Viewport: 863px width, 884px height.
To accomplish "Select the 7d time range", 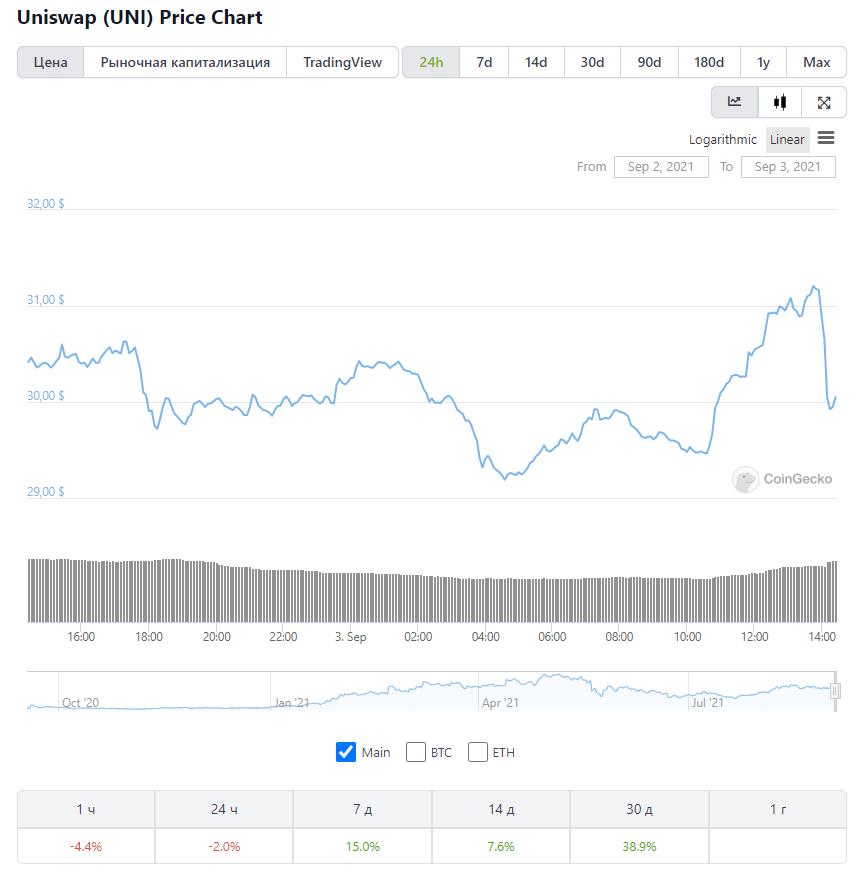I will point(484,62).
